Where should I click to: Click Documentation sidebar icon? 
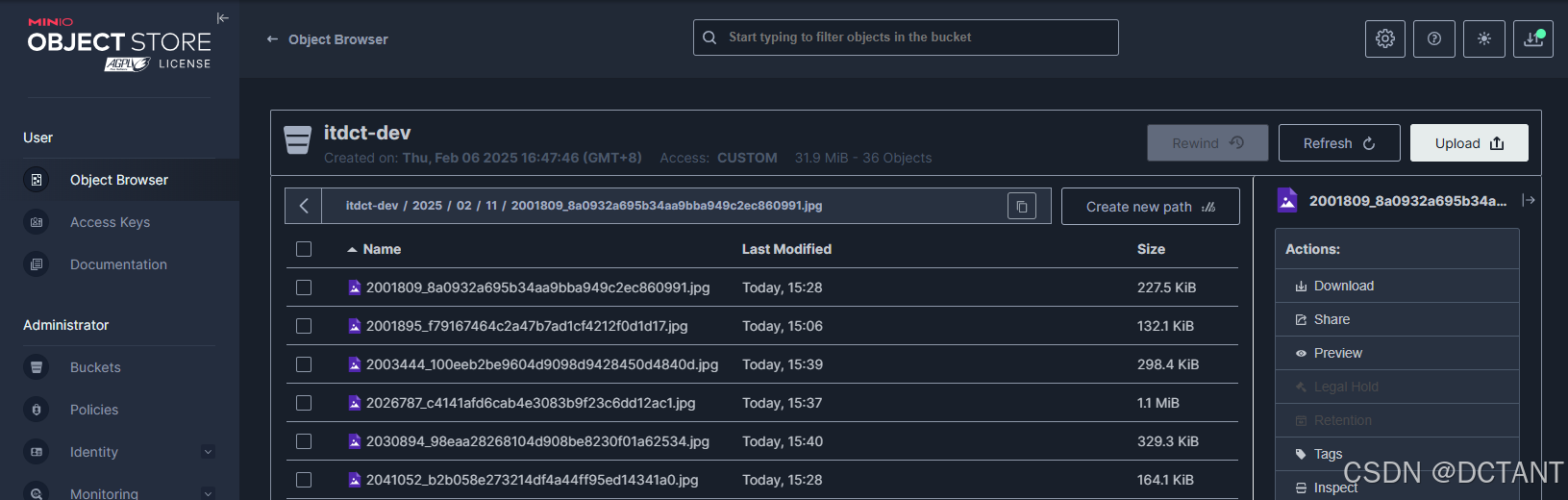click(37, 264)
